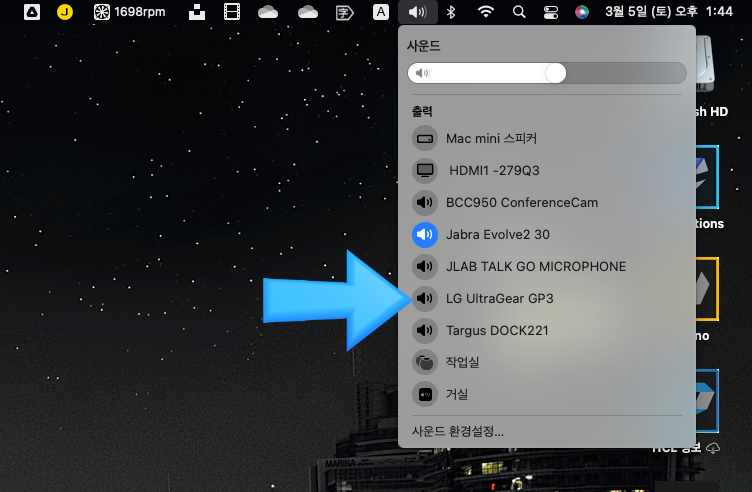The image size is (752, 492).
Task: Adjust the sound volume slider knob
Action: pyautogui.click(x=555, y=73)
